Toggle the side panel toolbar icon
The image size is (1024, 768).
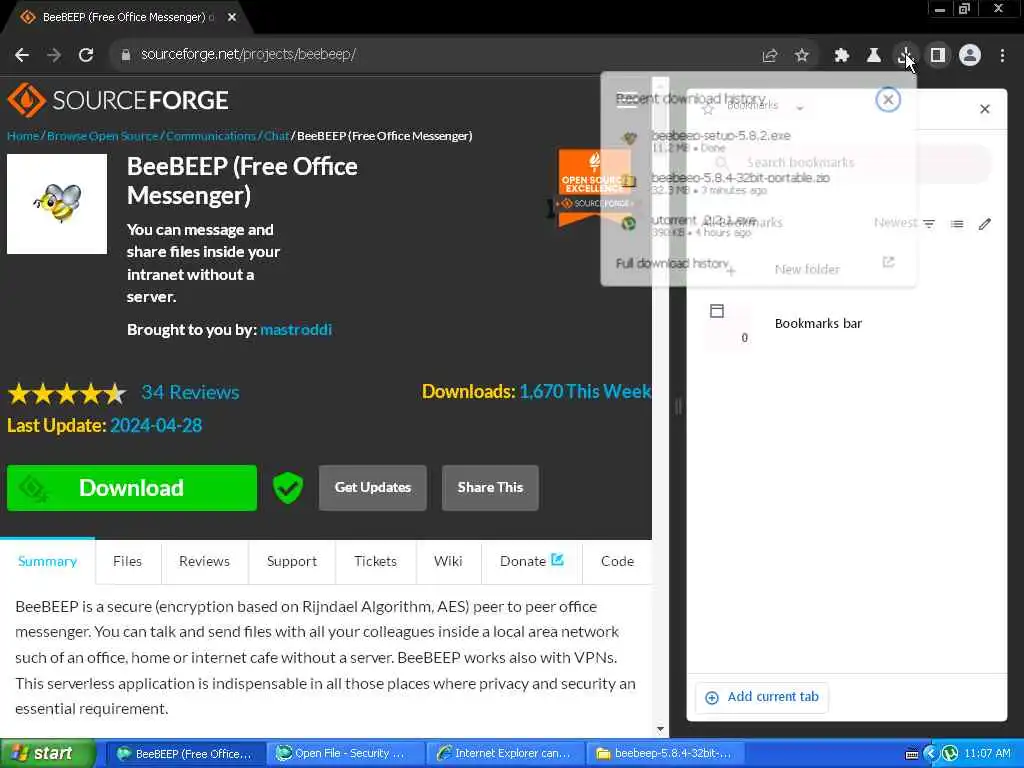coord(938,56)
